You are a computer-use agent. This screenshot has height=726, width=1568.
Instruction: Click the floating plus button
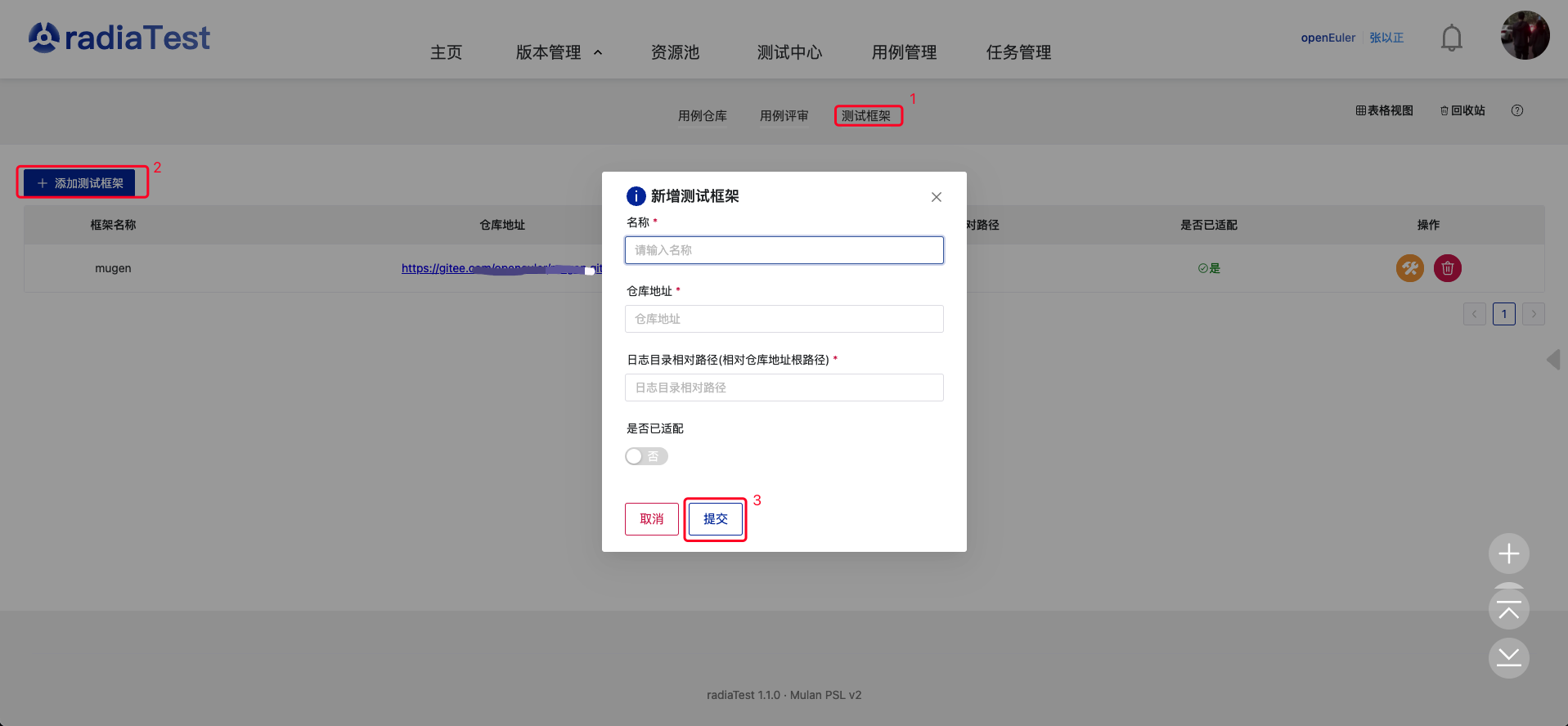(x=1508, y=554)
